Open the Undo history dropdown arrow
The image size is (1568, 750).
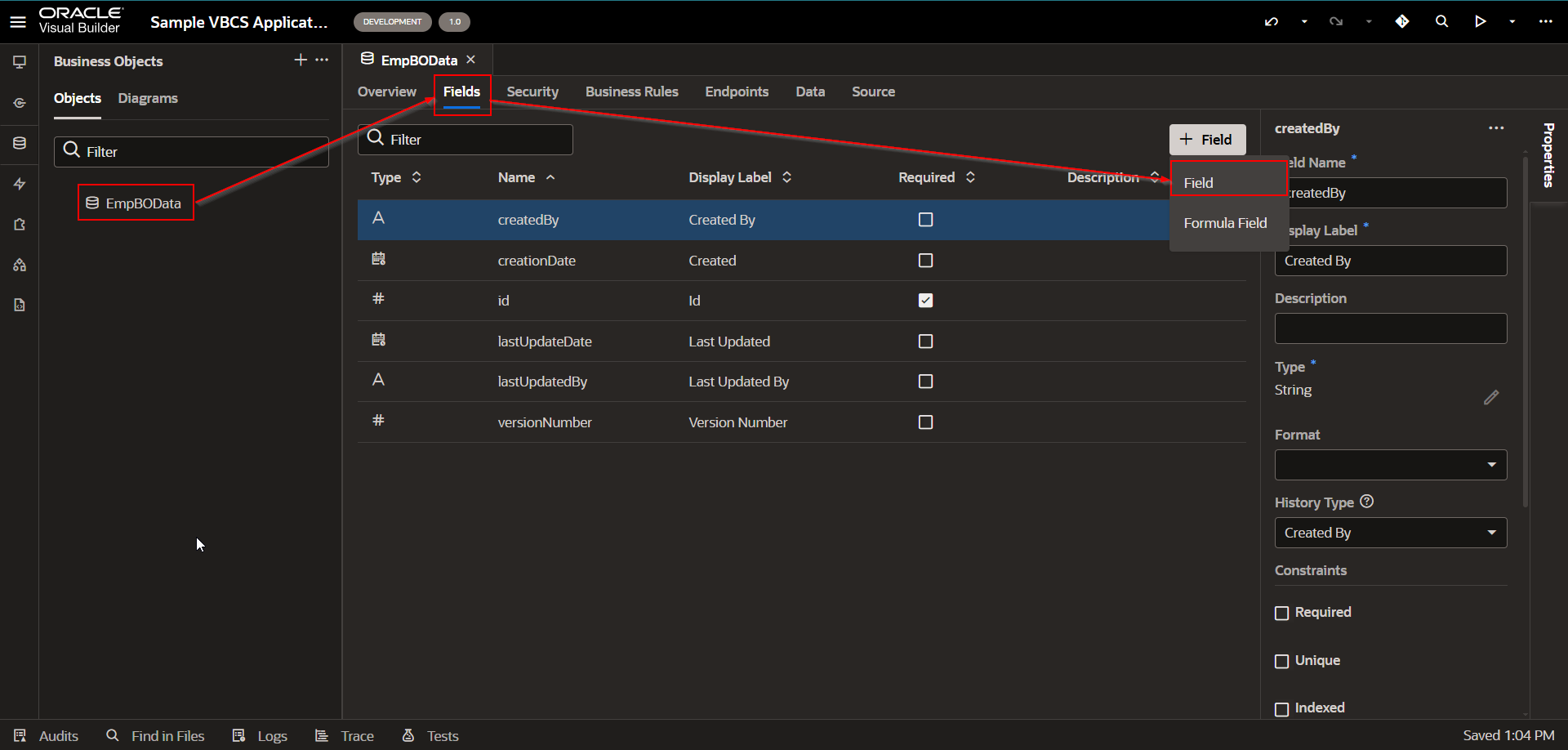[1304, 22]
